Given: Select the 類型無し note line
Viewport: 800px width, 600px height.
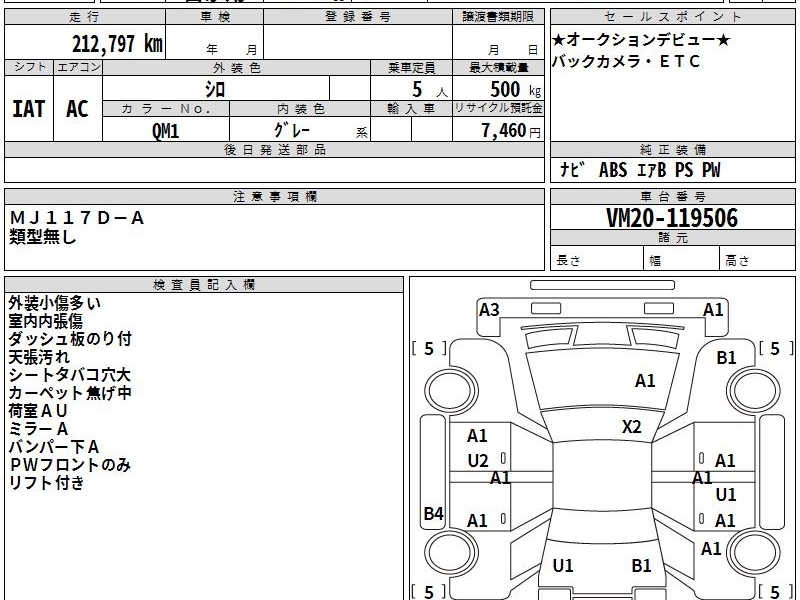Looking at the screenshot, I should point(43,236).
